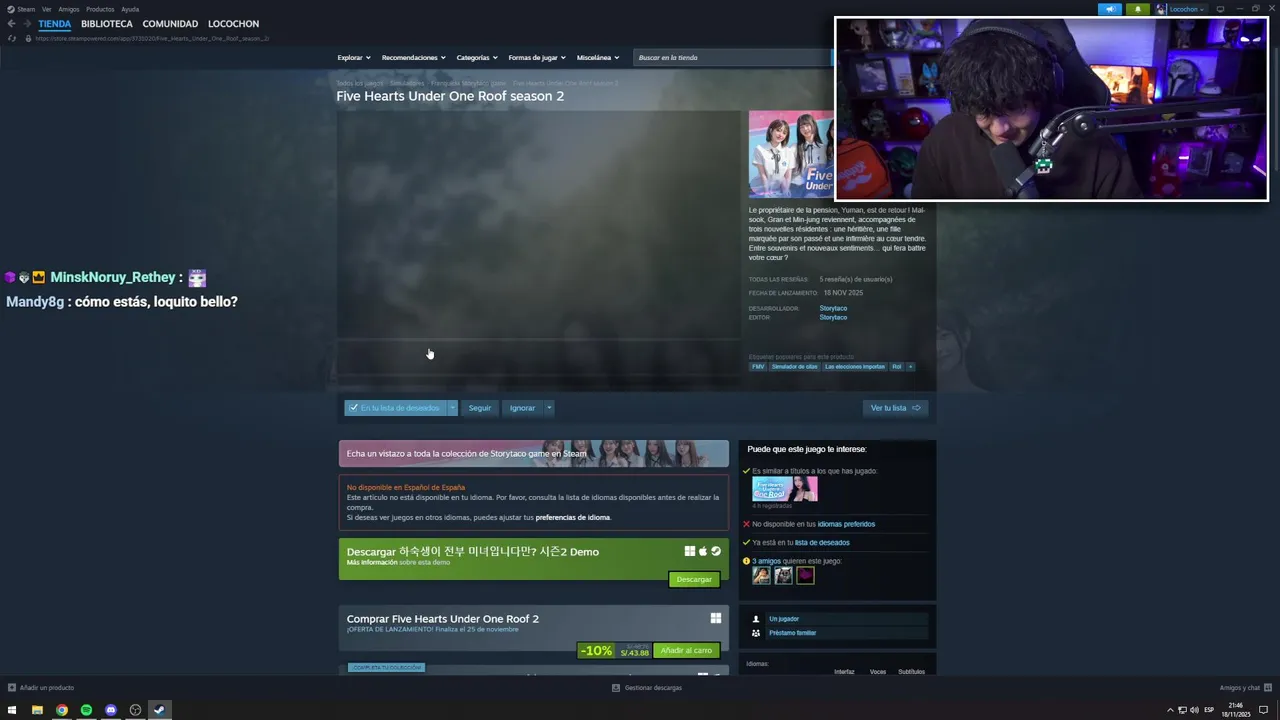Click the plus icon for Añadir un producto
Image resolution: width=1280 pixels, height=720 pixels.
[12, 688]
